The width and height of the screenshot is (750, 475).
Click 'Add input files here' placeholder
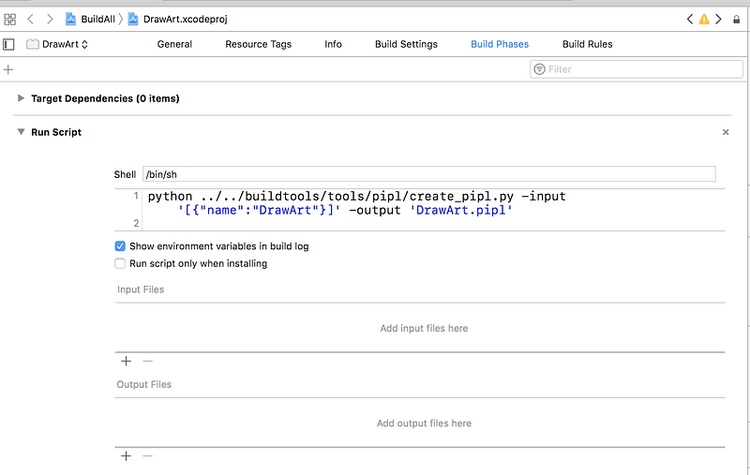tap(424, 329)
